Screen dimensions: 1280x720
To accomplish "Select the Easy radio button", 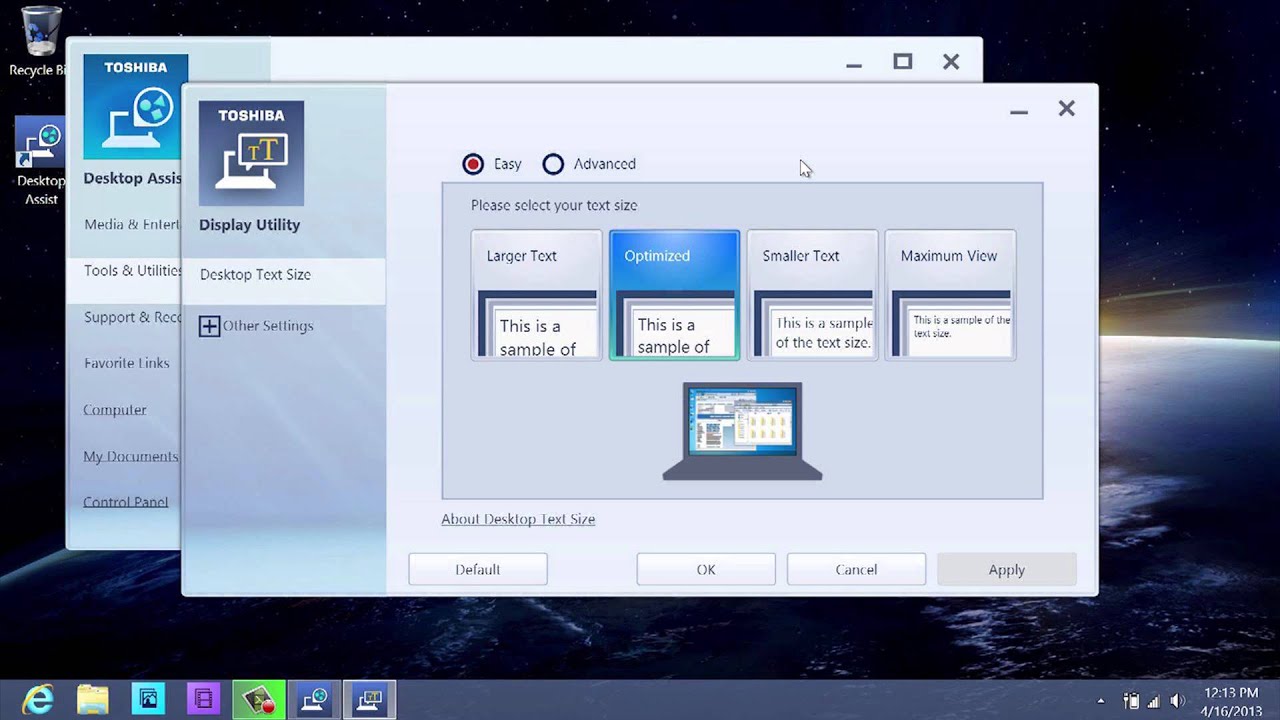I will [x=473, y=164].
